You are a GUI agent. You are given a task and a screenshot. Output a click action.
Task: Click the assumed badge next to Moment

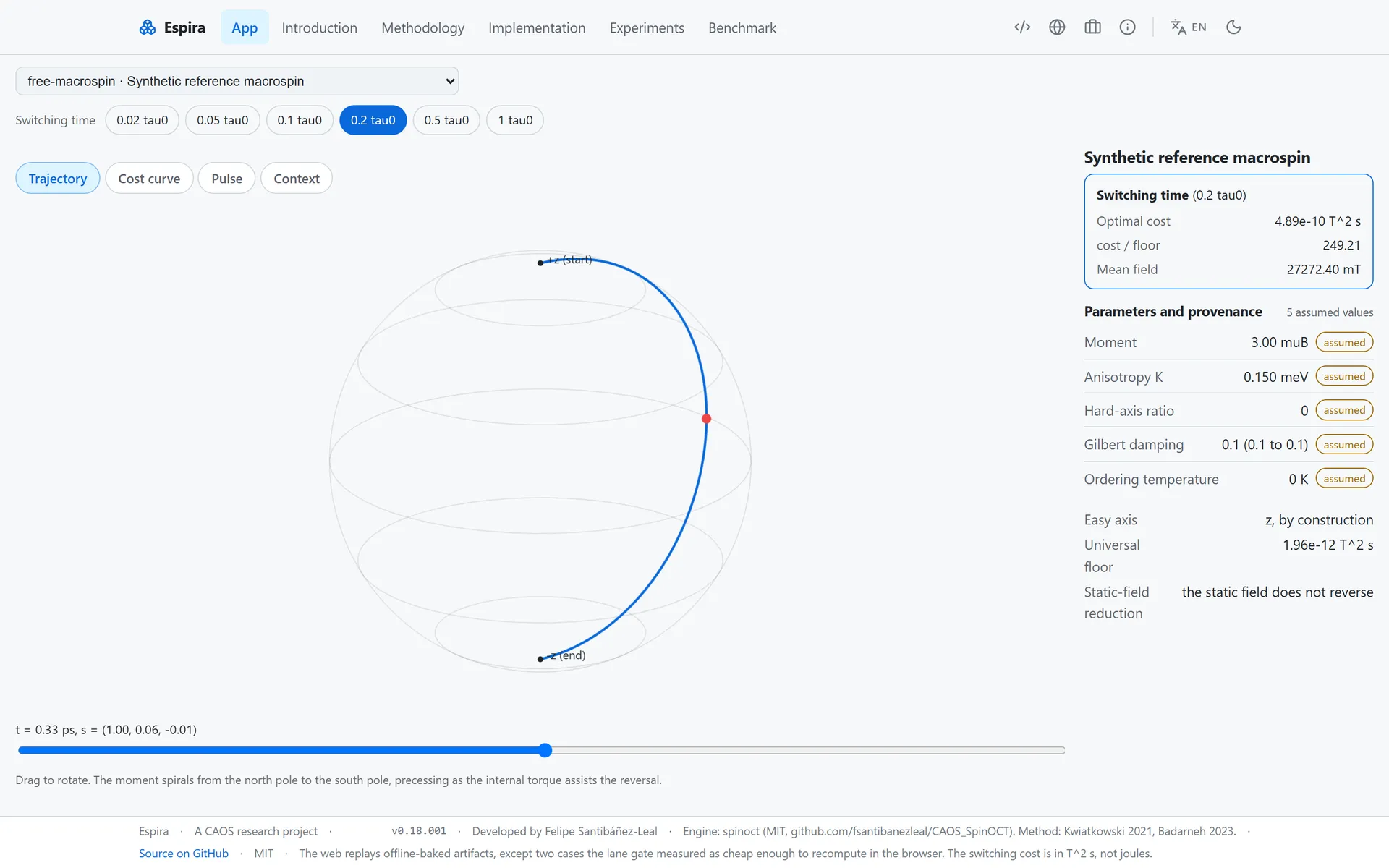coord(1344,342)
